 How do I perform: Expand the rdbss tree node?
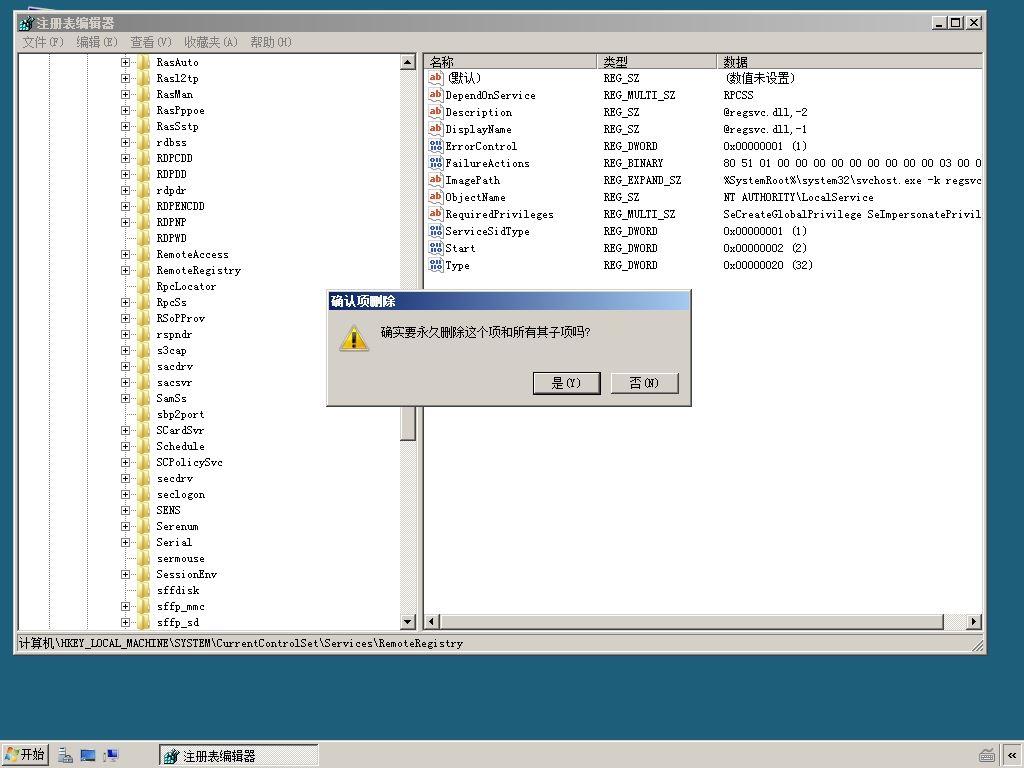[x=125, y=142]
